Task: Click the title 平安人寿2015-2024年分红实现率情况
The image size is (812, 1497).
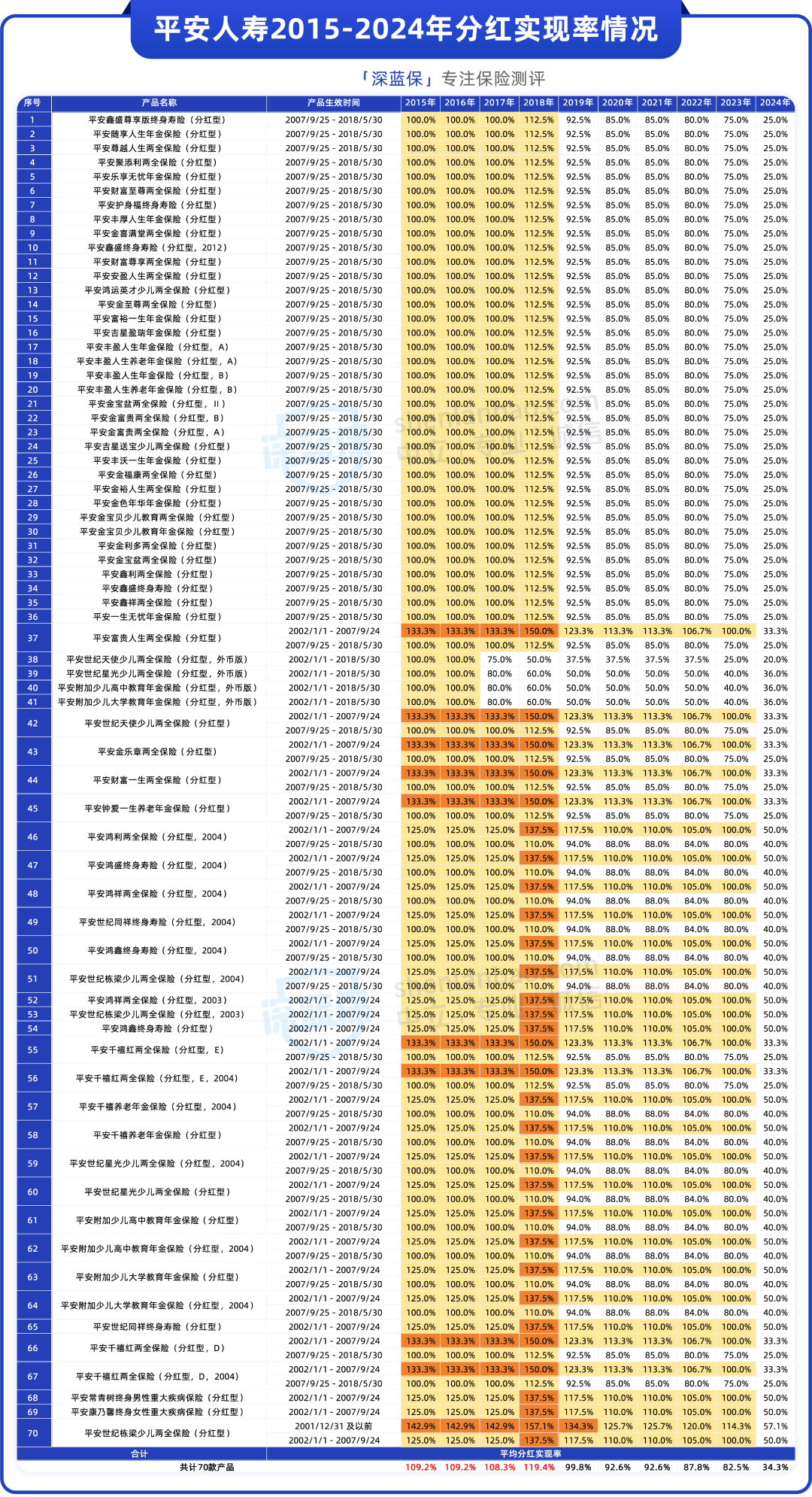Action: pos(406,29)
